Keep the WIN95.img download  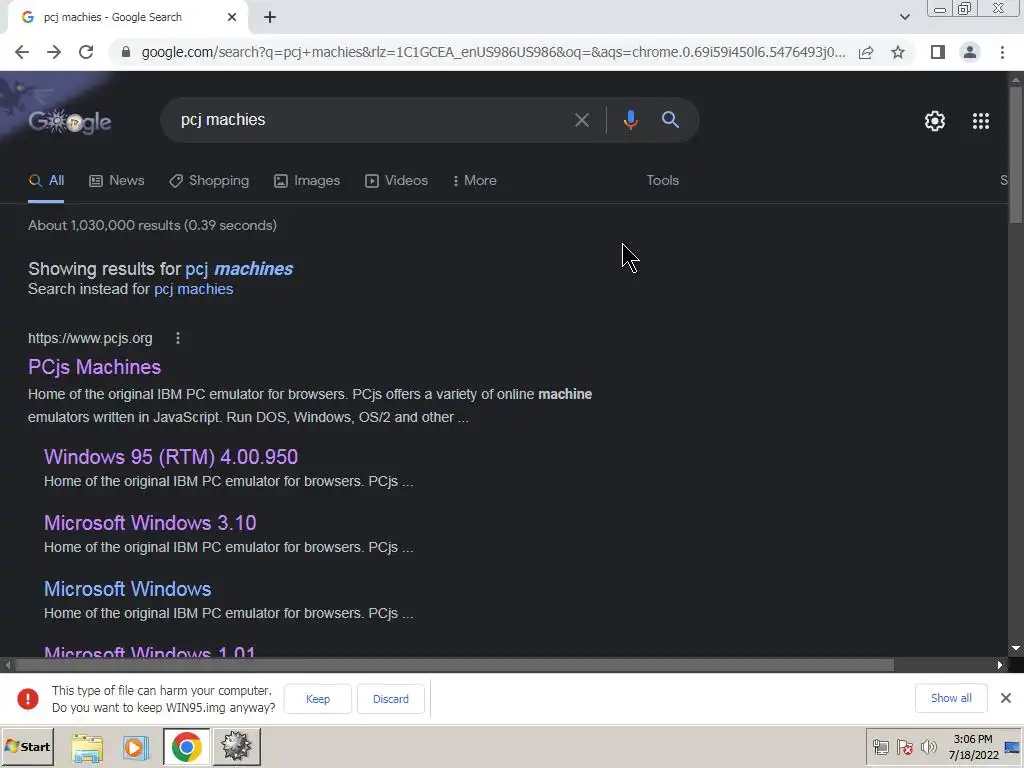318,699
